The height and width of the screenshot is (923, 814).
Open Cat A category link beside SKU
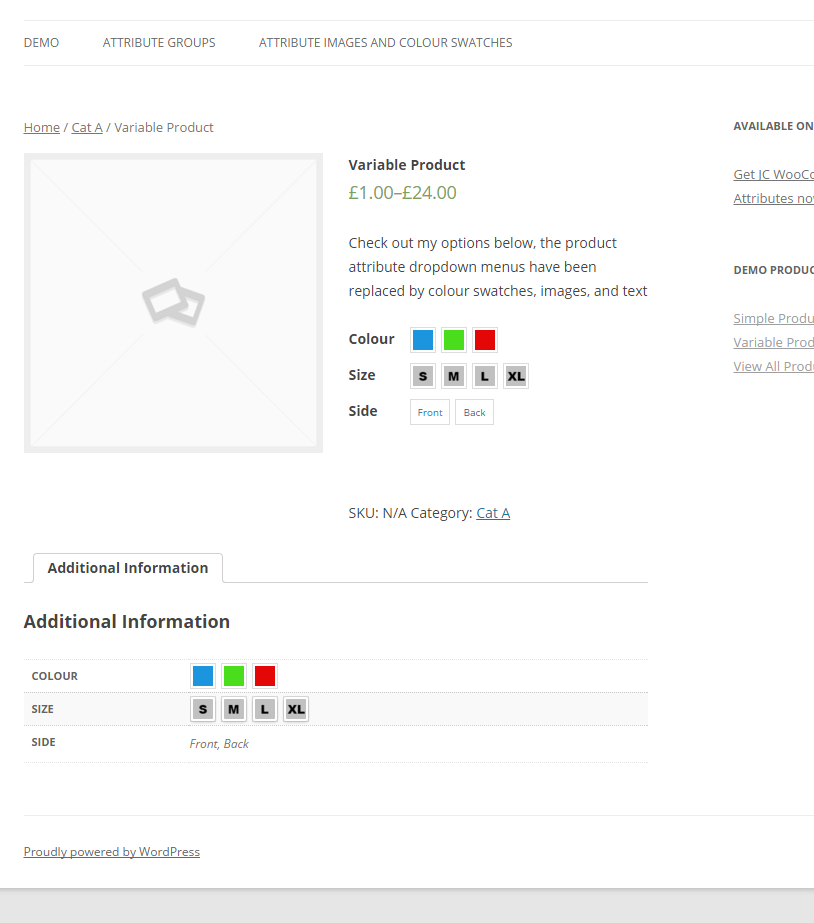(x=493, y=513)
